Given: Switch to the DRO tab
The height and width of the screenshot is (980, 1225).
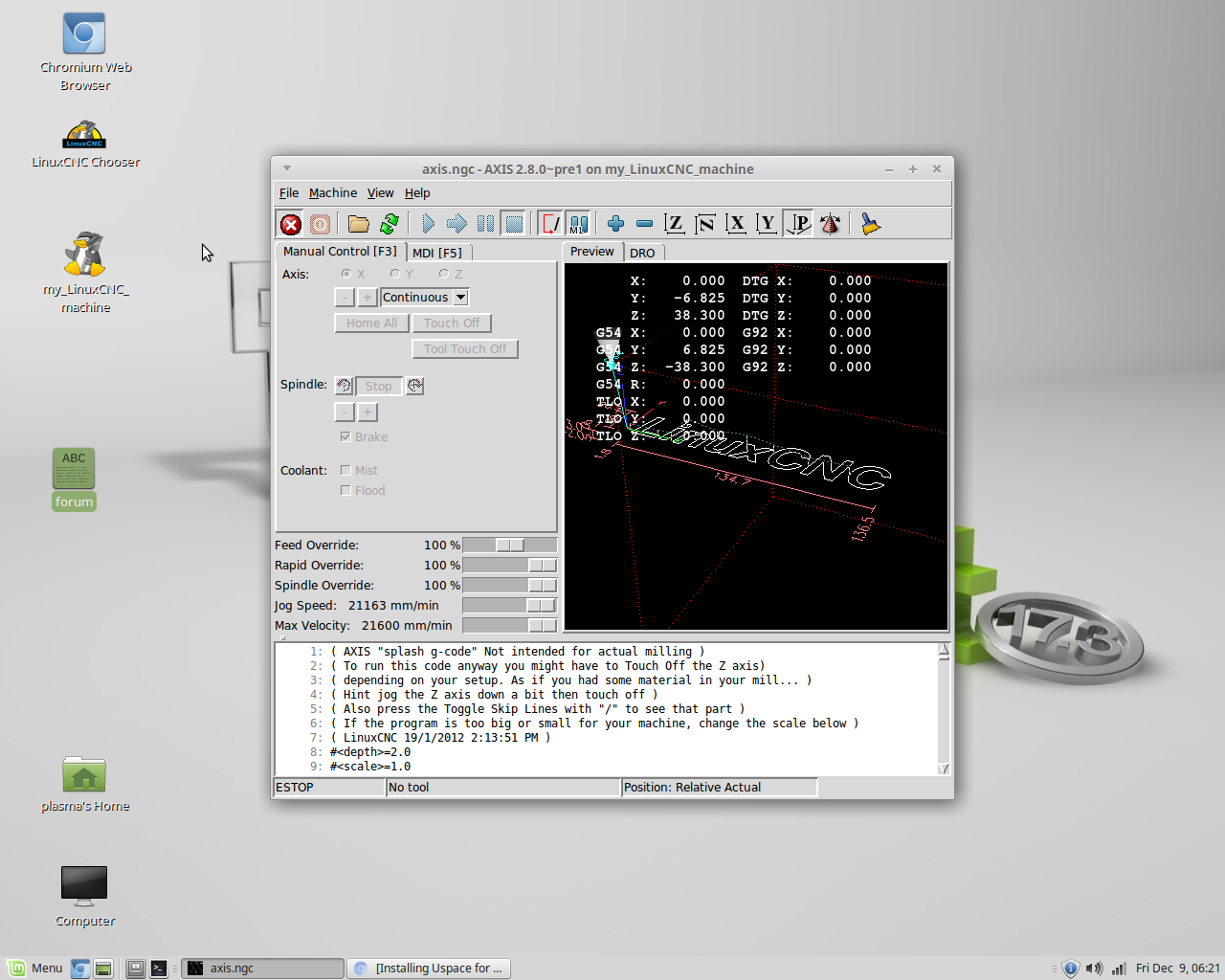Looking at the screenshot, I should pyautogui.click(x=643, y=252).
